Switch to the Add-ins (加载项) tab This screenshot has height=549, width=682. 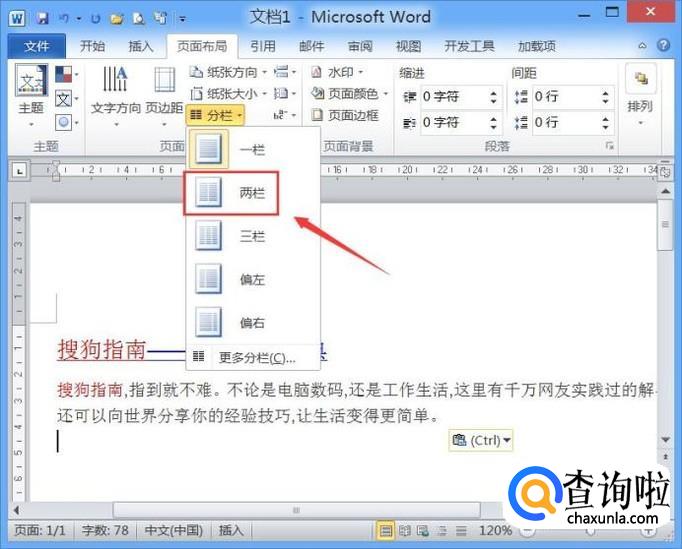[537, 46]
